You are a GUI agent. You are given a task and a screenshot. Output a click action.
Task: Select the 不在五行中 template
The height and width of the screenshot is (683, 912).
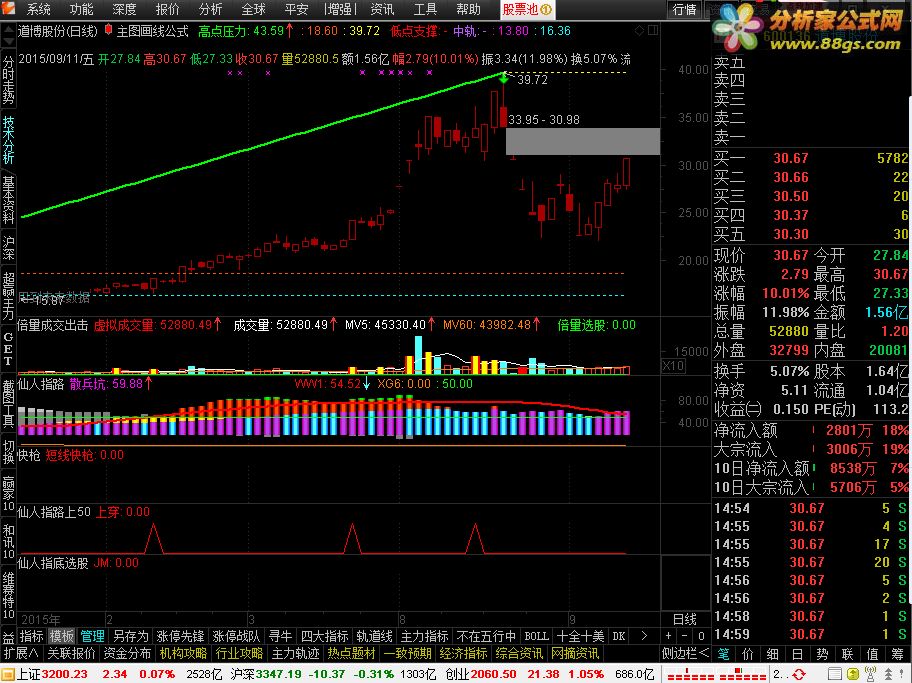[x=486, y=636]
